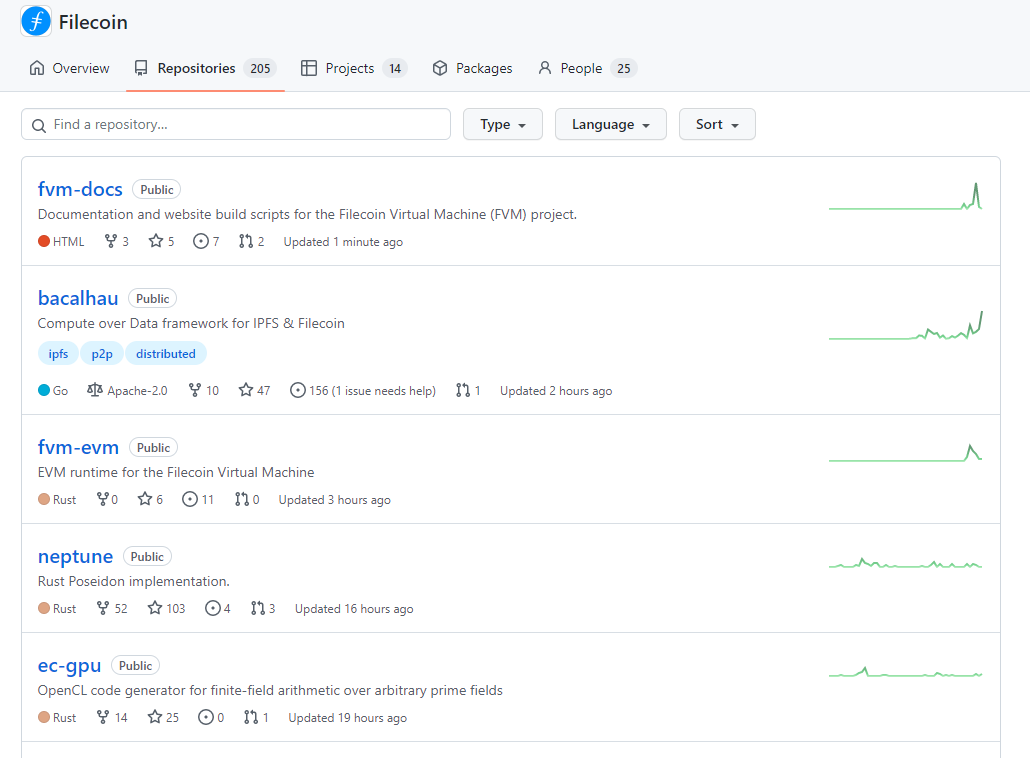View ec-gpu star icon with 25

154,717
